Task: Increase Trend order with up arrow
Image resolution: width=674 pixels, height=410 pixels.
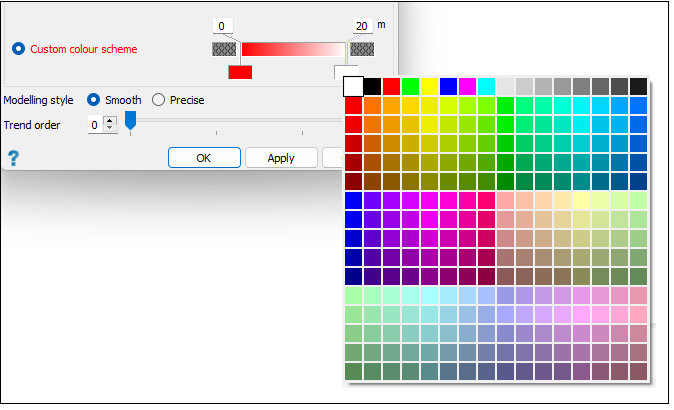Action: tap(110, 121)
